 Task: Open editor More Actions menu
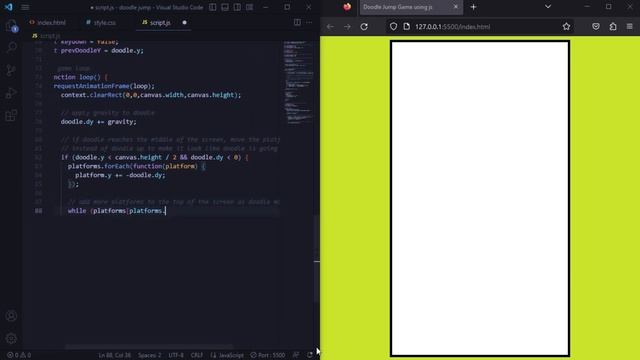click(309, 22)
